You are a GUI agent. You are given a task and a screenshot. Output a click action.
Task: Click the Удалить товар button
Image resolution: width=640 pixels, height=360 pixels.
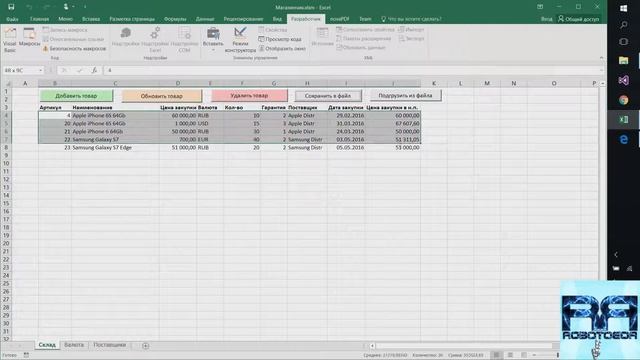coord(249,96)
